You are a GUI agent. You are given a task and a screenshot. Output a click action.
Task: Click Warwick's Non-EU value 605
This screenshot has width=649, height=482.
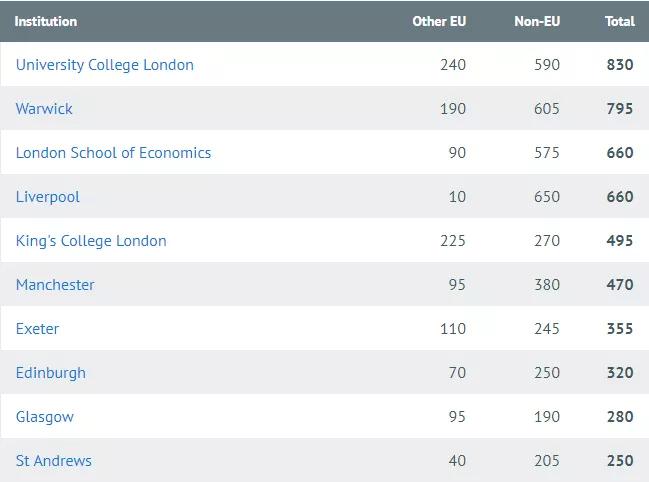click(547, 109)
